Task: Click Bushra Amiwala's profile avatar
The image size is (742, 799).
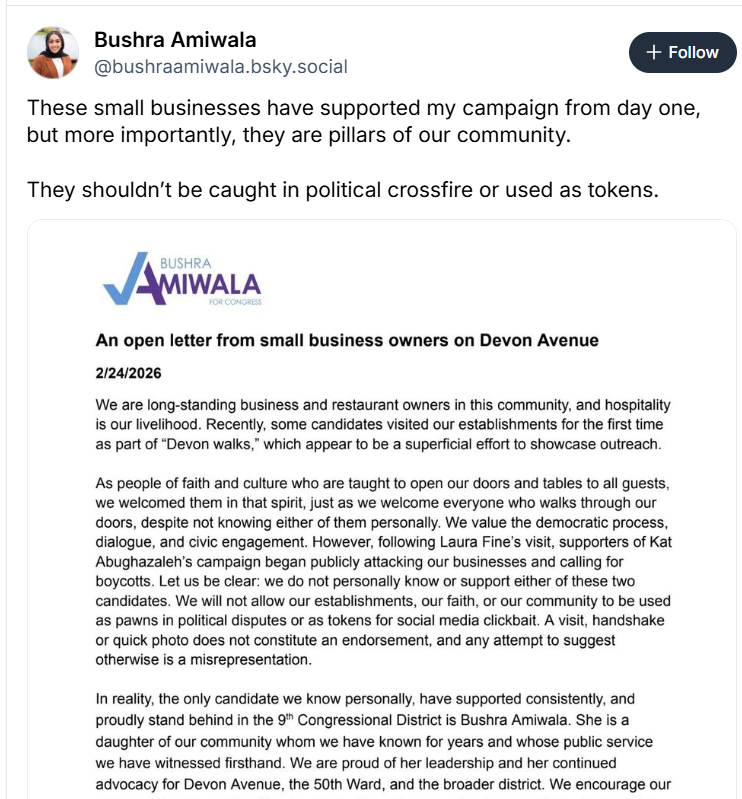Action: 53,53
